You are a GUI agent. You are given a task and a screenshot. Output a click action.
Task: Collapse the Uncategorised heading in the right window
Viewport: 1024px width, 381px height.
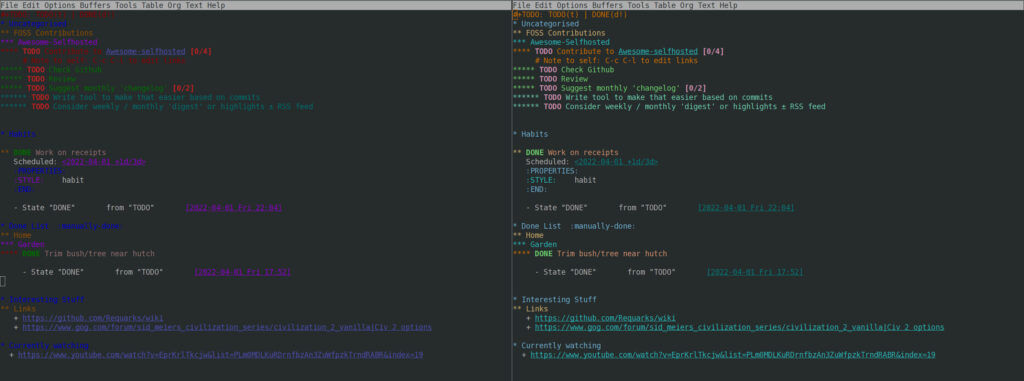[547, 24]
